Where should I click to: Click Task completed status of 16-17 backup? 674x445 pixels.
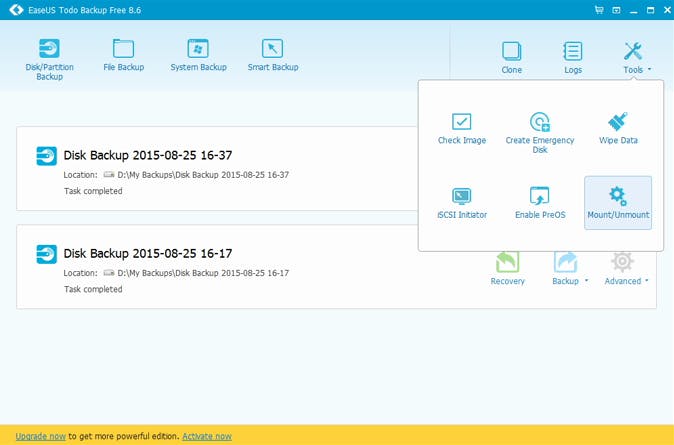[93, 289]
